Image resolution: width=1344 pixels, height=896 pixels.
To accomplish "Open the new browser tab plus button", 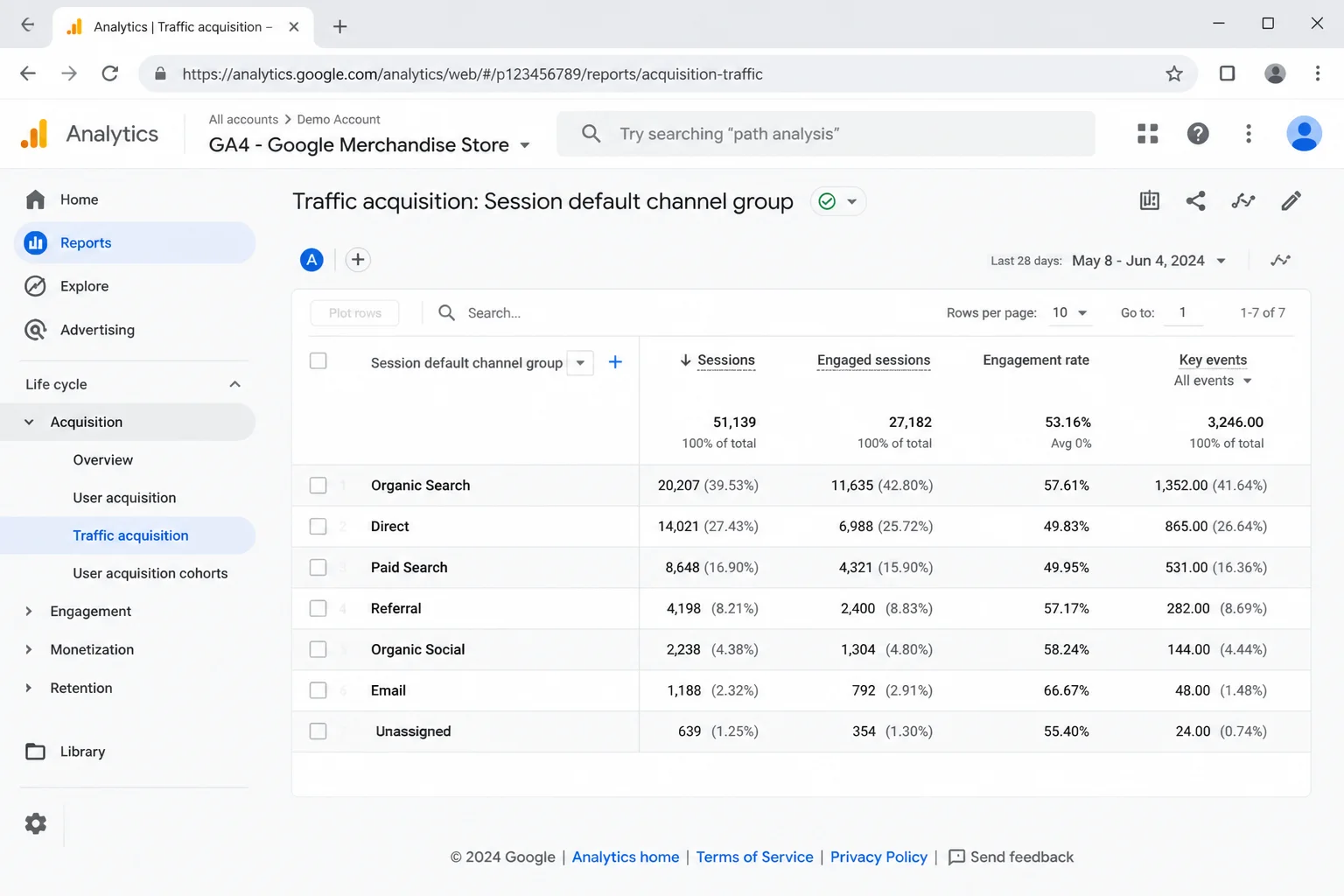I will tap(340, 26).
